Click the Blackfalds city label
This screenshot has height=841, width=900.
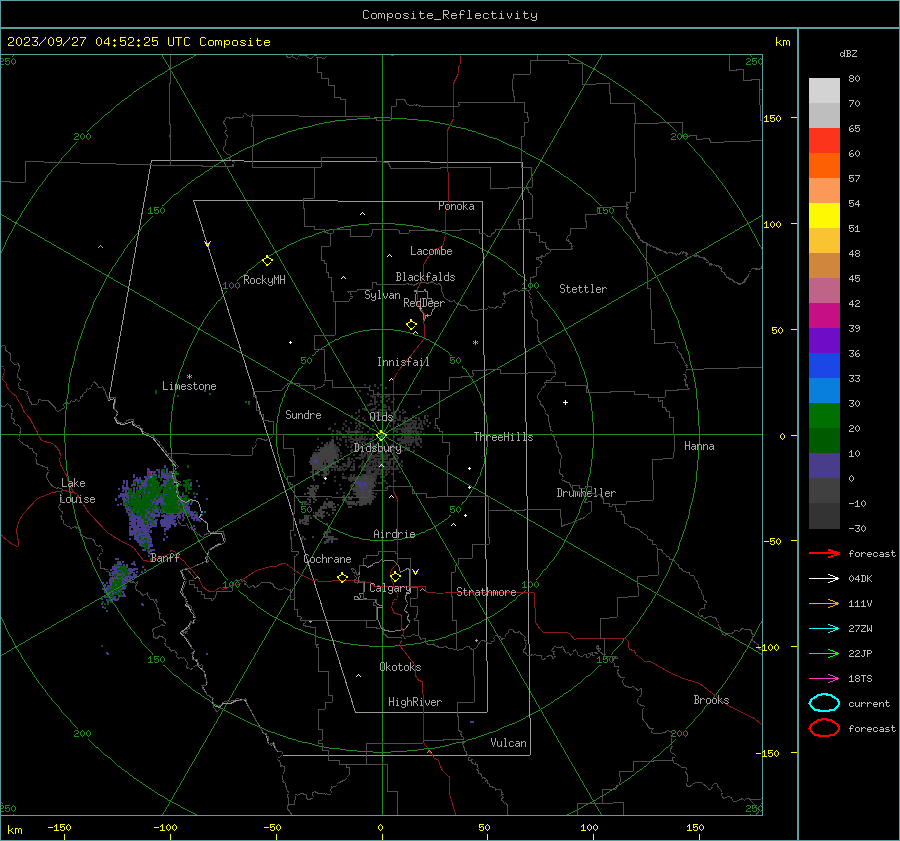425,277
